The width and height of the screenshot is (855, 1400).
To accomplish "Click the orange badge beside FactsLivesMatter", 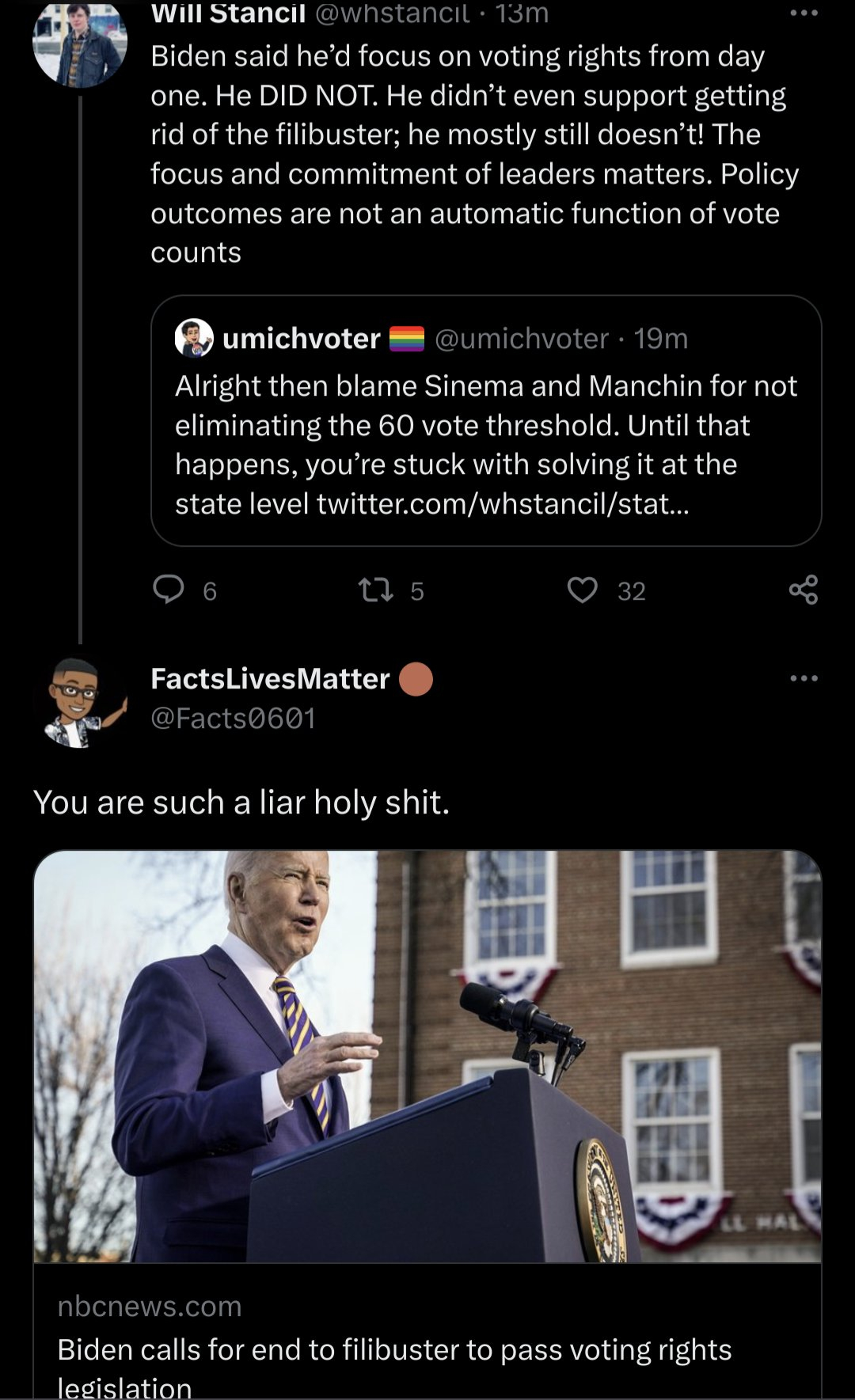I will coord(416,679).
